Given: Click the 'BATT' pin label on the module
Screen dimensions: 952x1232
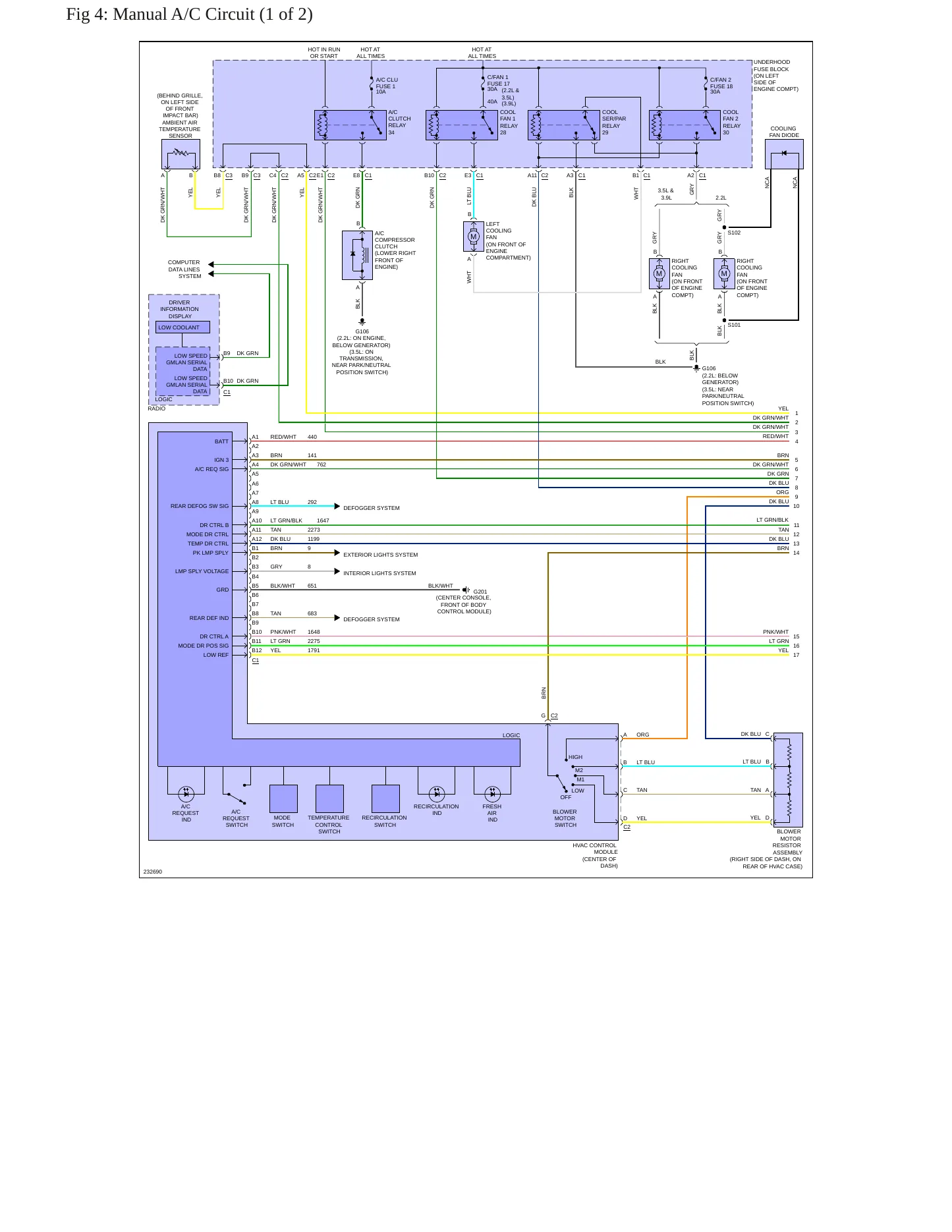Looking at the screenshot, I should click(221, 441).
